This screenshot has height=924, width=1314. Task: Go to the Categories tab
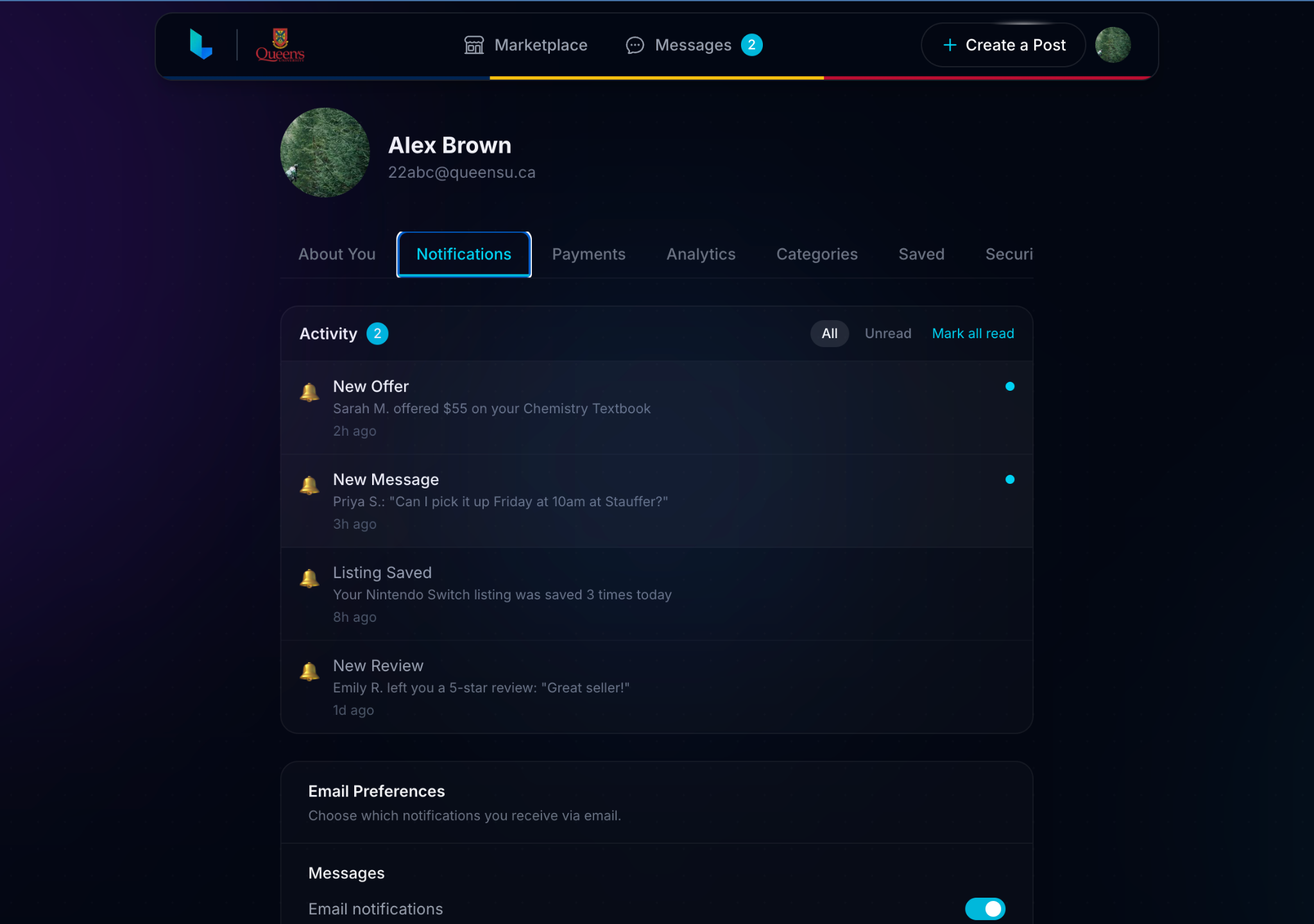click(x=817, y=254)
